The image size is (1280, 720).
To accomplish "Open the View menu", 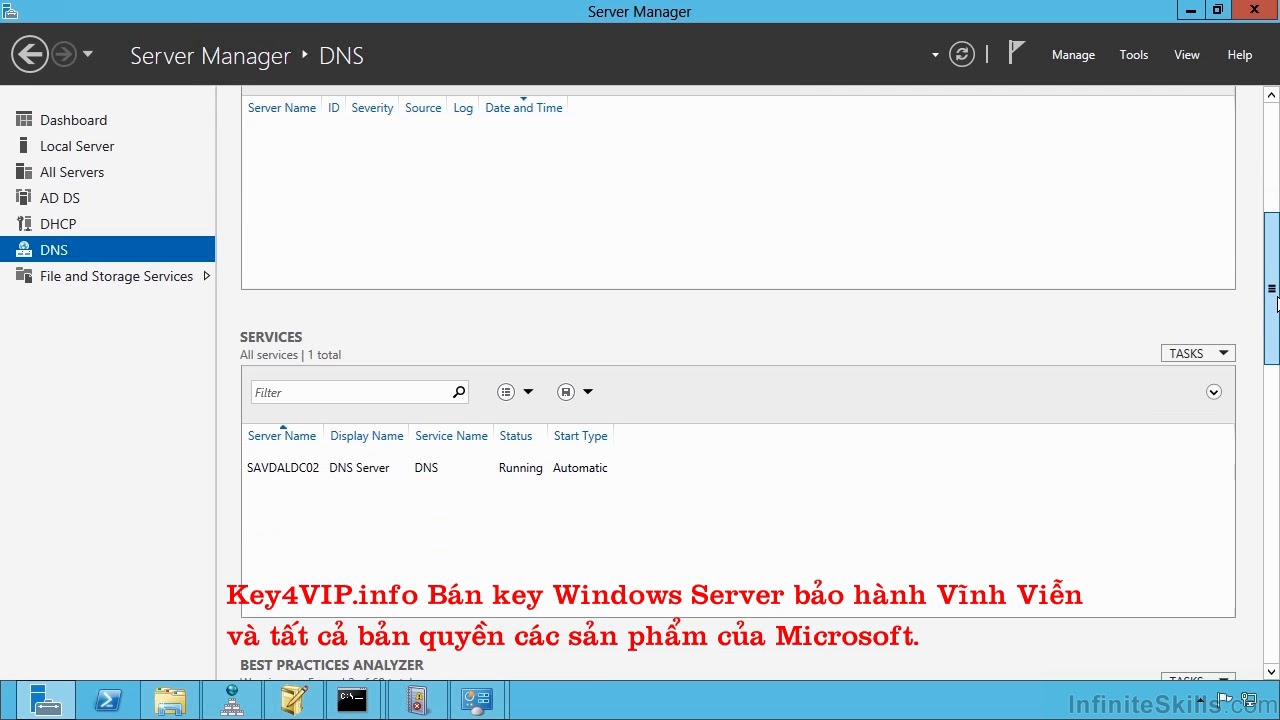I will click(1186, 55).
